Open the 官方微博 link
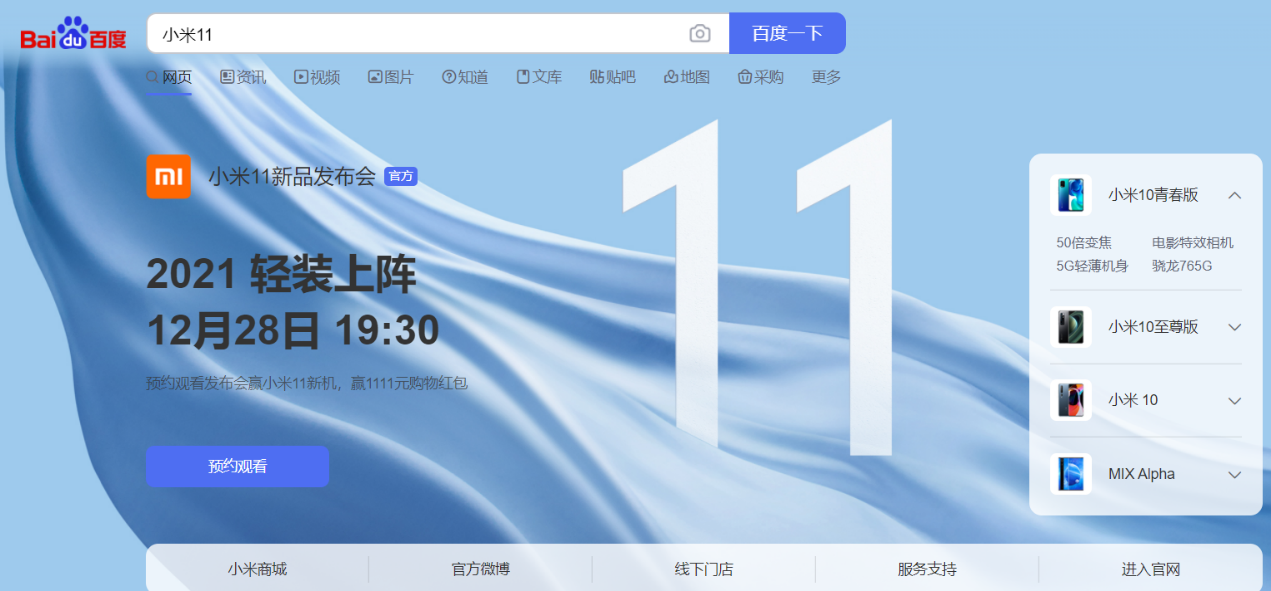This screenshot has height=591, width=1271. 480,569
